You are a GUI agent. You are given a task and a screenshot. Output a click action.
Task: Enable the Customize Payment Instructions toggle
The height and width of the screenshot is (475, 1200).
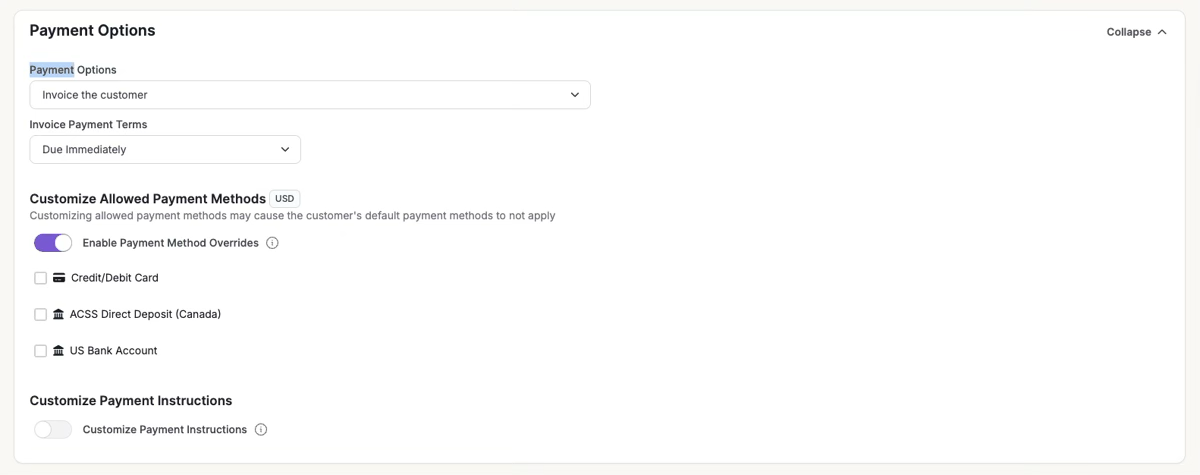click(53, 430)
